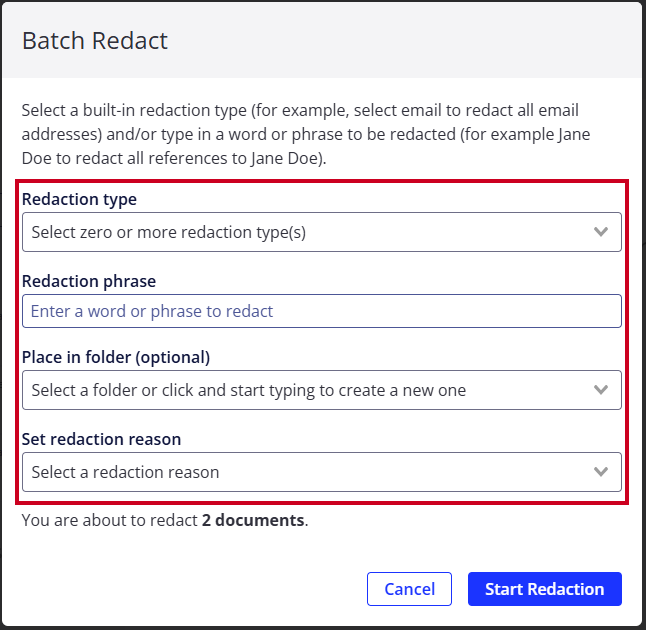Screen dimensions: 646x630
Task: Select the 'Redaction type' label
Action: click(x=79, y=199)
